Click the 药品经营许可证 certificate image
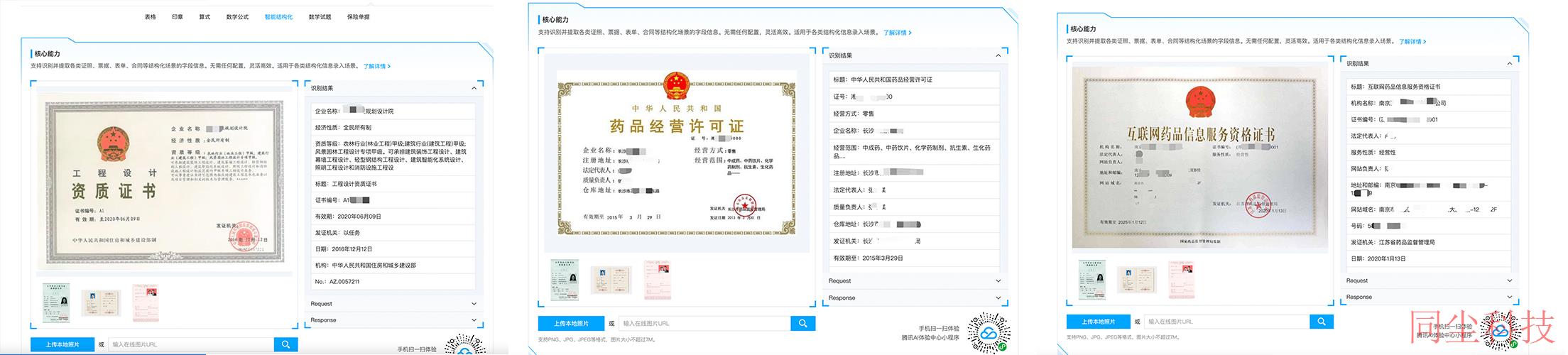Viewport: 1568px width, 355px height. [x=677, y=153]
